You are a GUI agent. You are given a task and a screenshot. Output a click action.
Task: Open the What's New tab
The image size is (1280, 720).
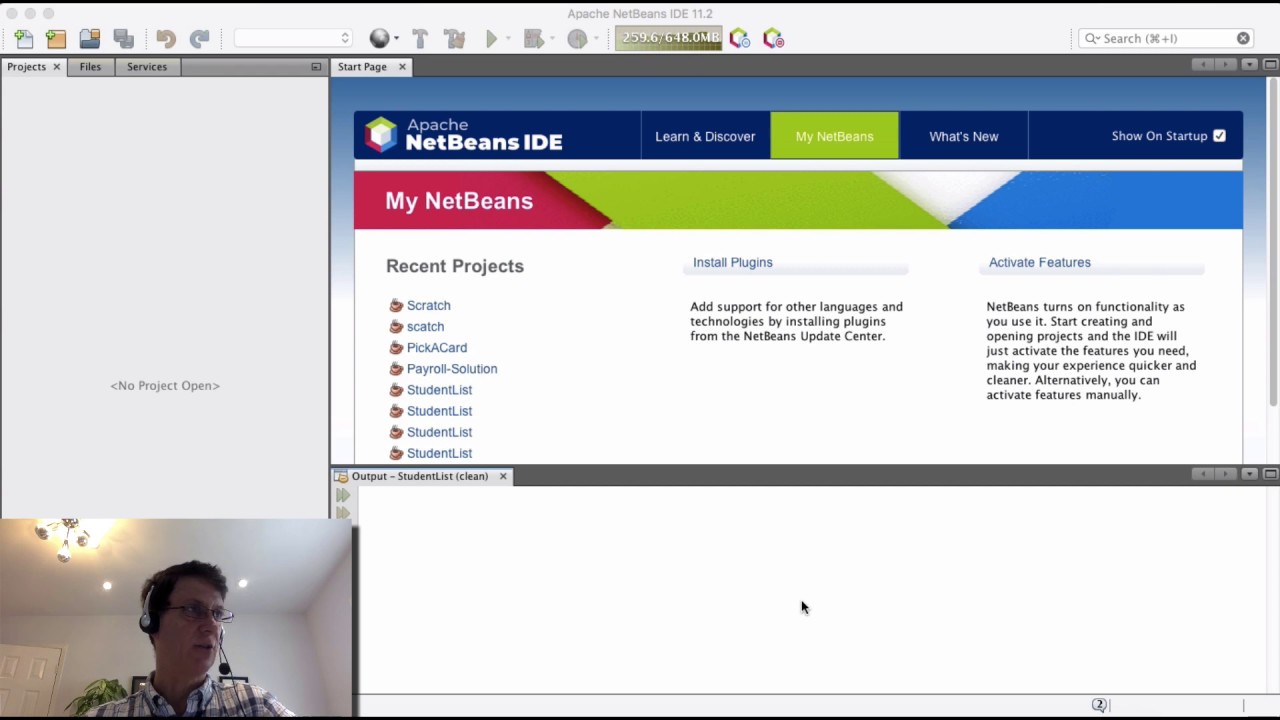coord(963,136)
